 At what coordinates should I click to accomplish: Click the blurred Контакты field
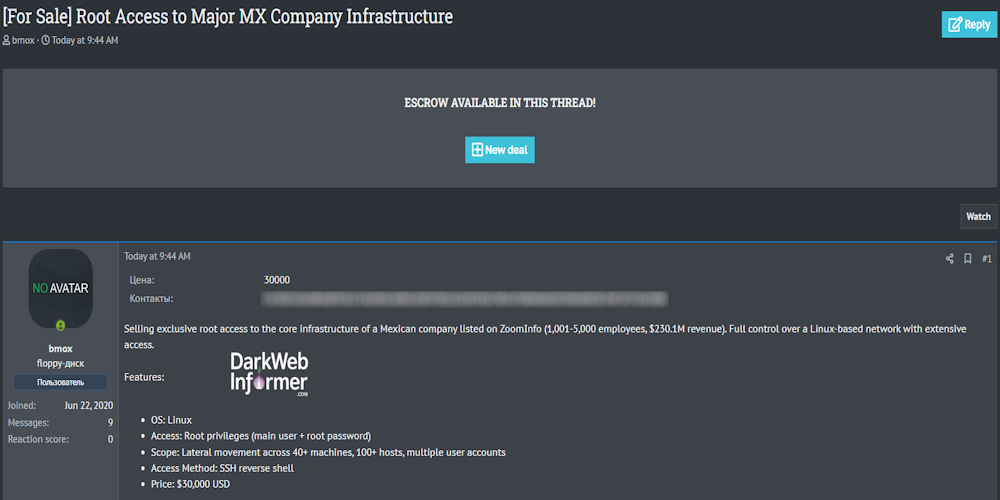coord(464,298)
